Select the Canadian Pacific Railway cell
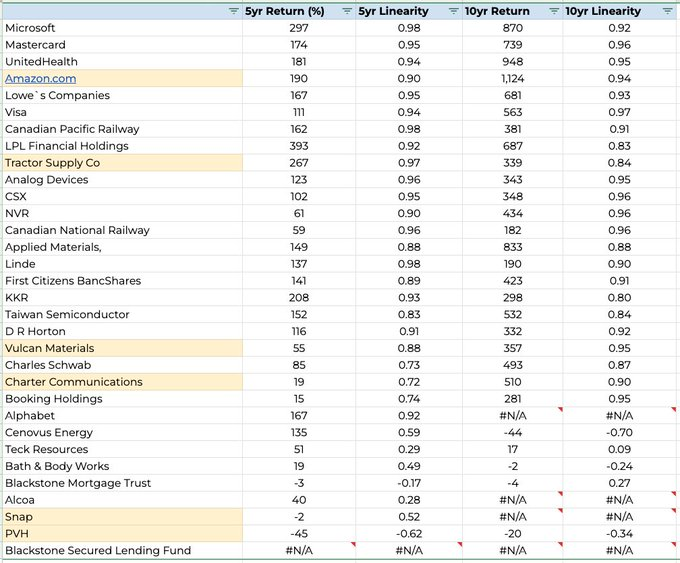This screenshot has width=680, height=563. click(x=122, y=129)
